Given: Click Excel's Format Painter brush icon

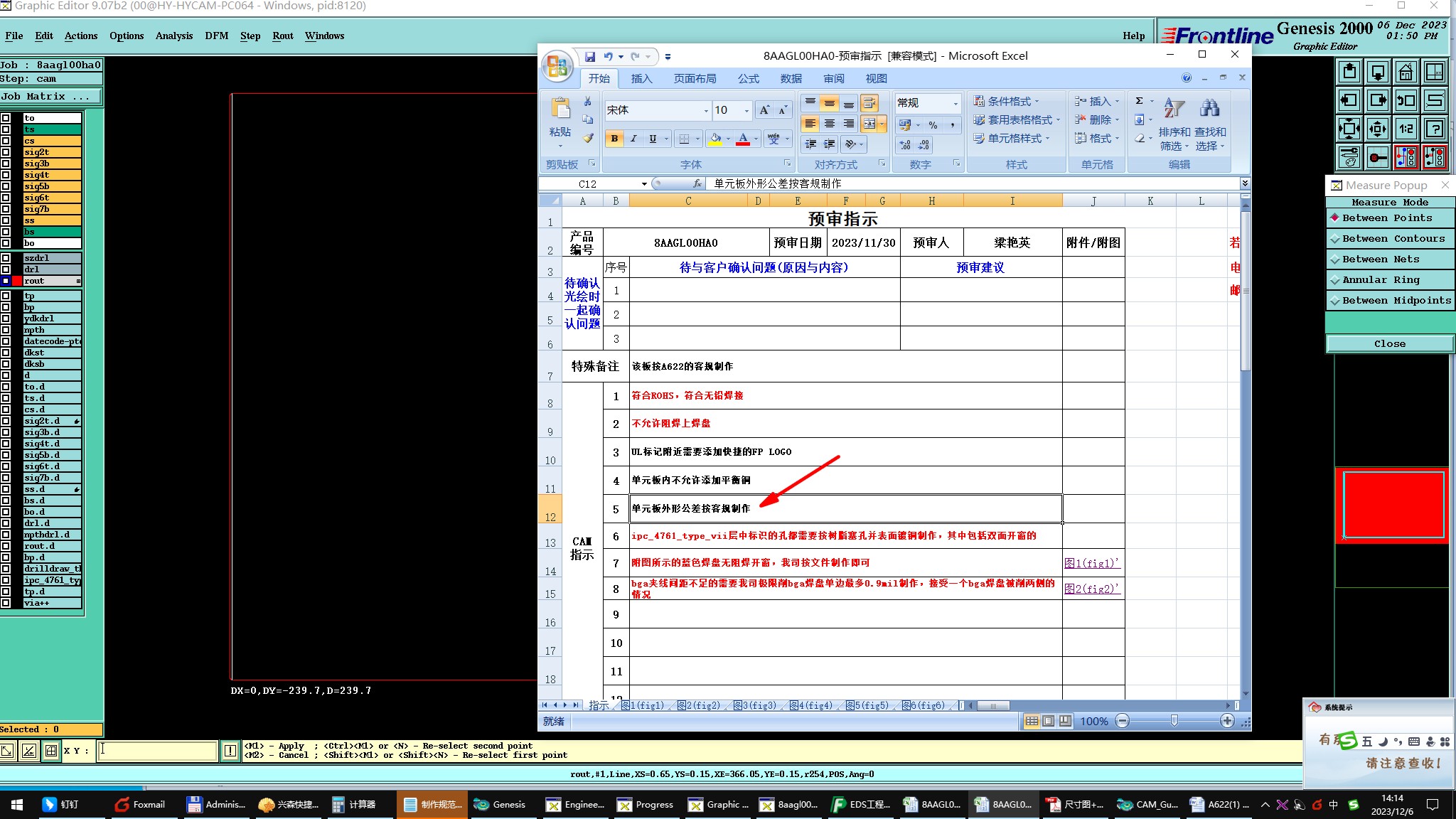Looking at the screenshot, I should coord(588,138).
